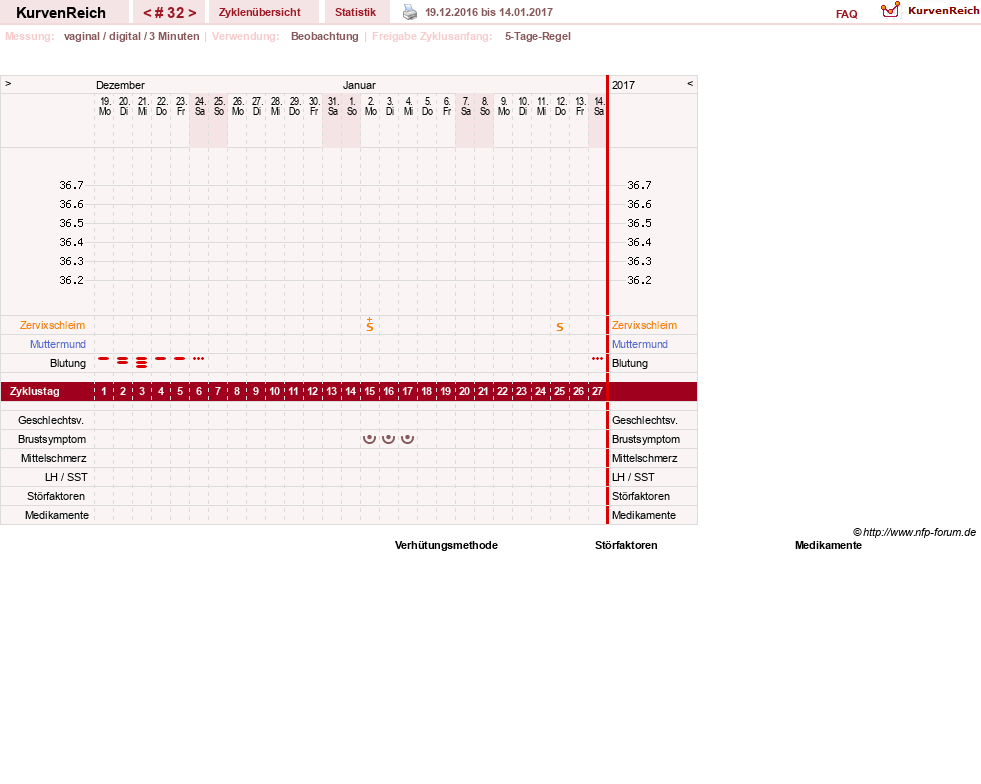
Task: Click the KurvenReich title at top left
Action: point(61,13)
